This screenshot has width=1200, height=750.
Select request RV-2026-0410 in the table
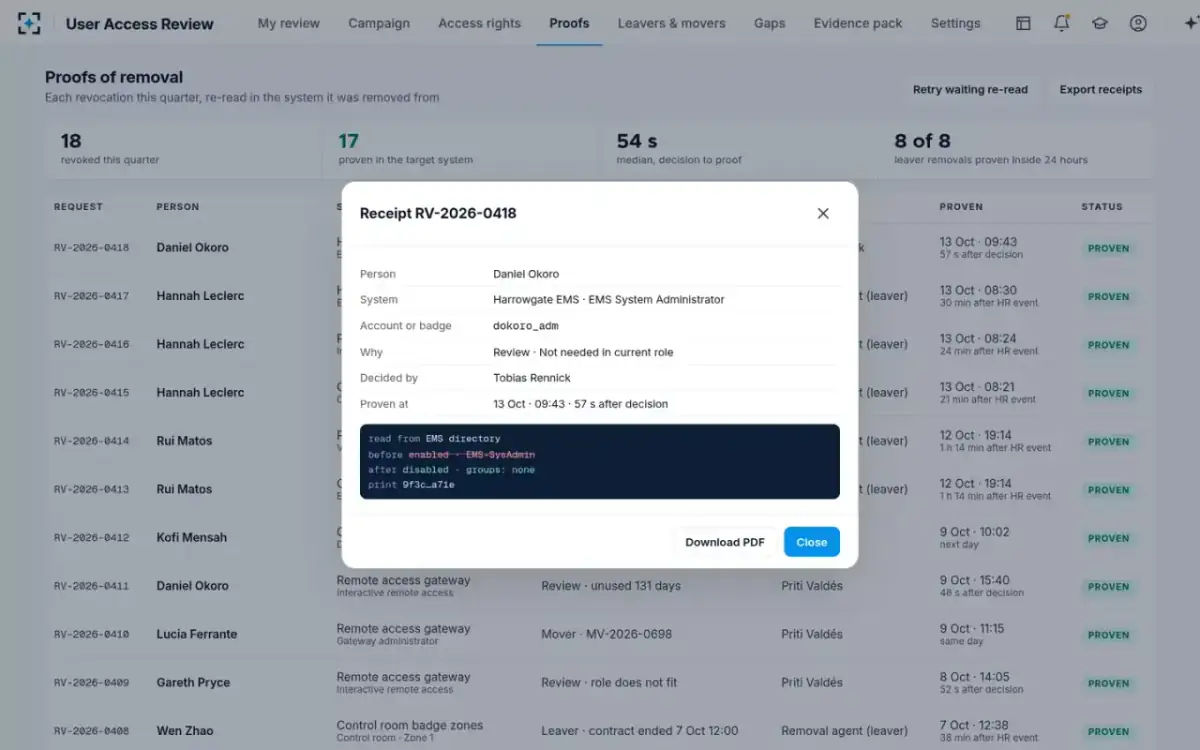pos(92,634)
